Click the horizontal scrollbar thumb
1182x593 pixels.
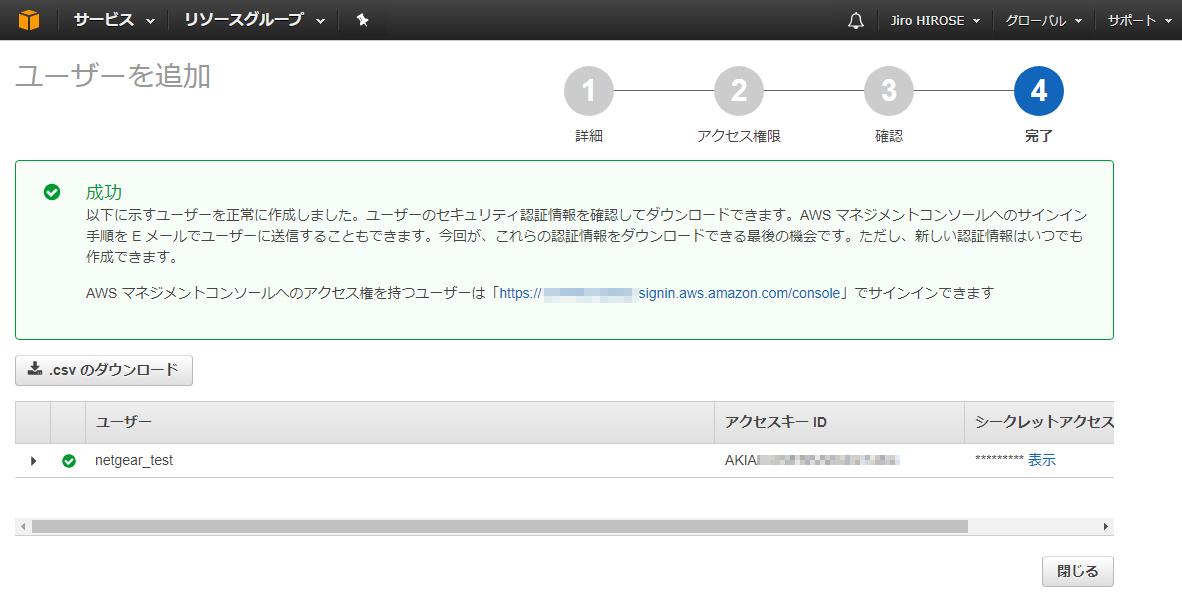tap(499, 527)
